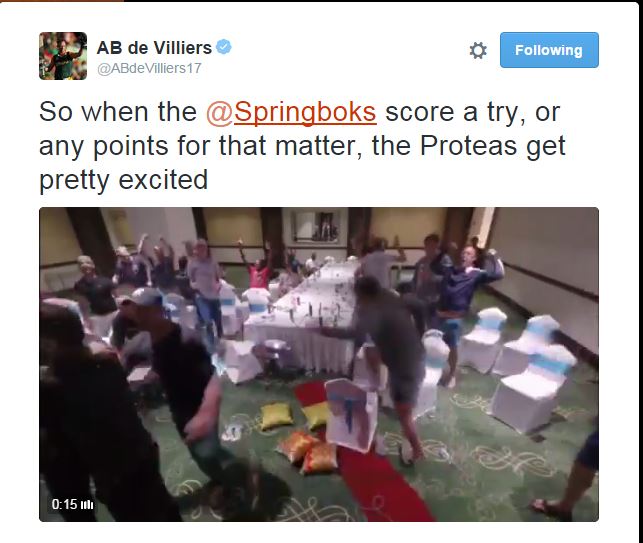Click the blue verified badge checkmark

[224, 47]
